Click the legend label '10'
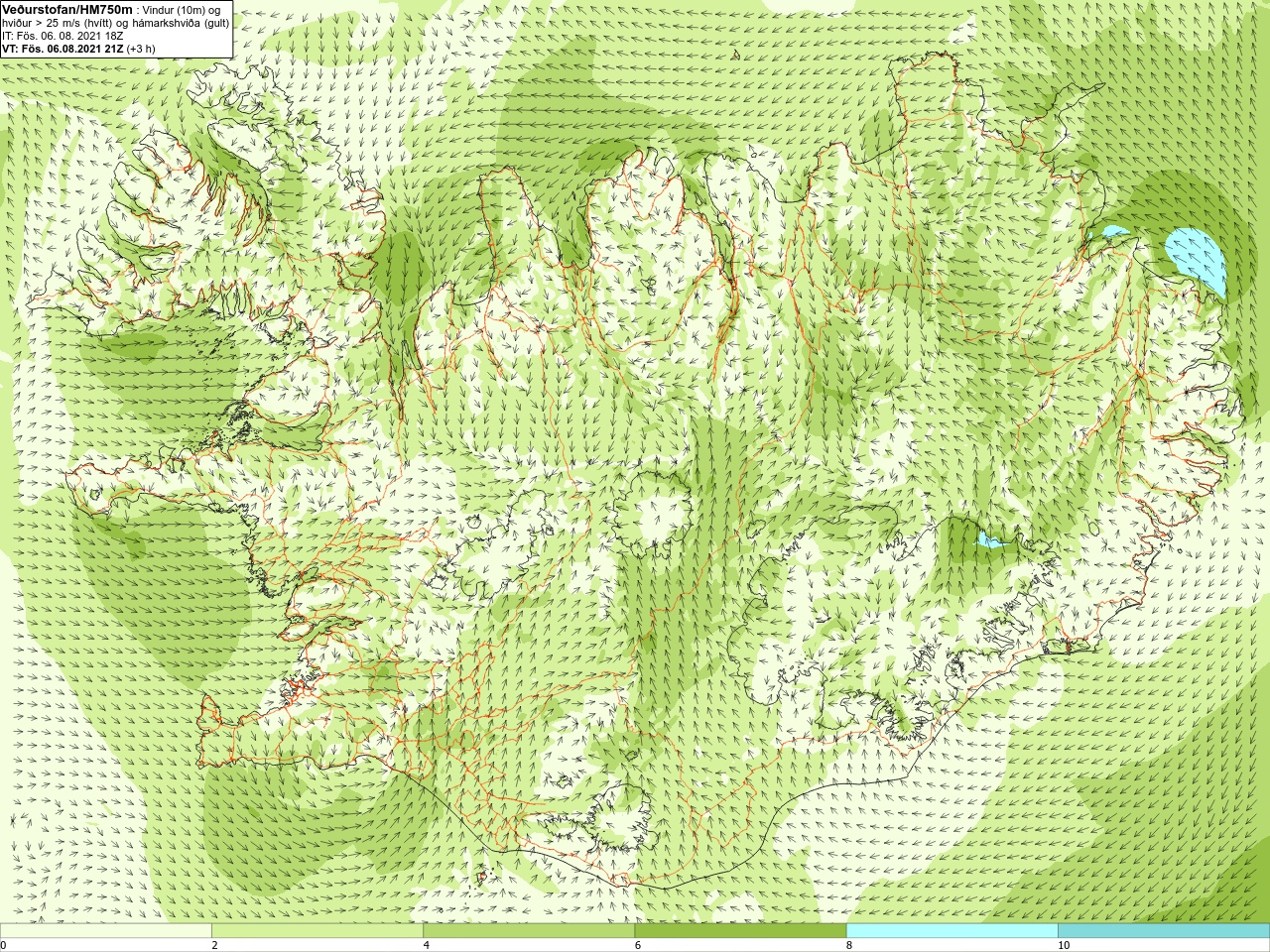Image resolution: width=1270 pixels, height=952 pixels. tap(1064, 945)
